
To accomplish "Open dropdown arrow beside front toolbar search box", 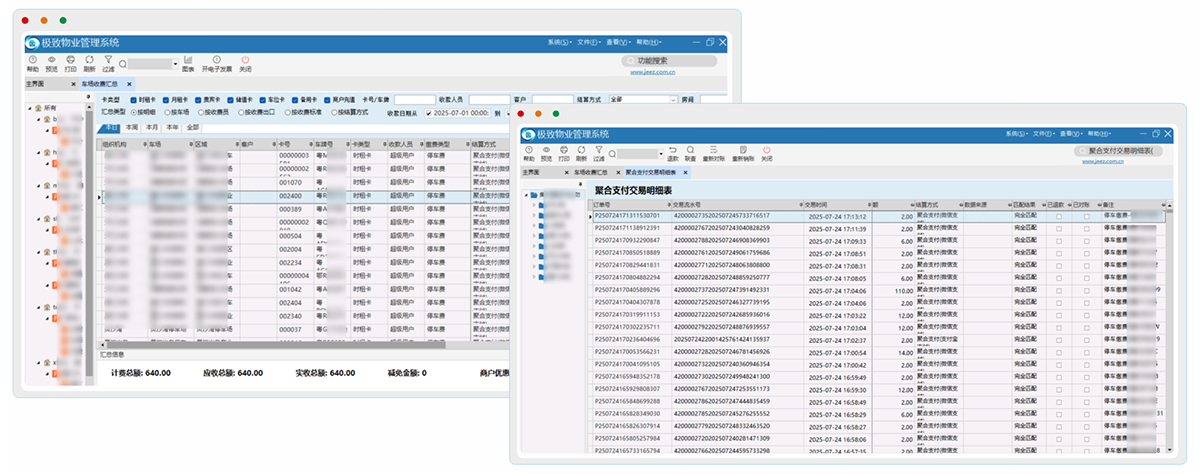I will tap(662, 153).
